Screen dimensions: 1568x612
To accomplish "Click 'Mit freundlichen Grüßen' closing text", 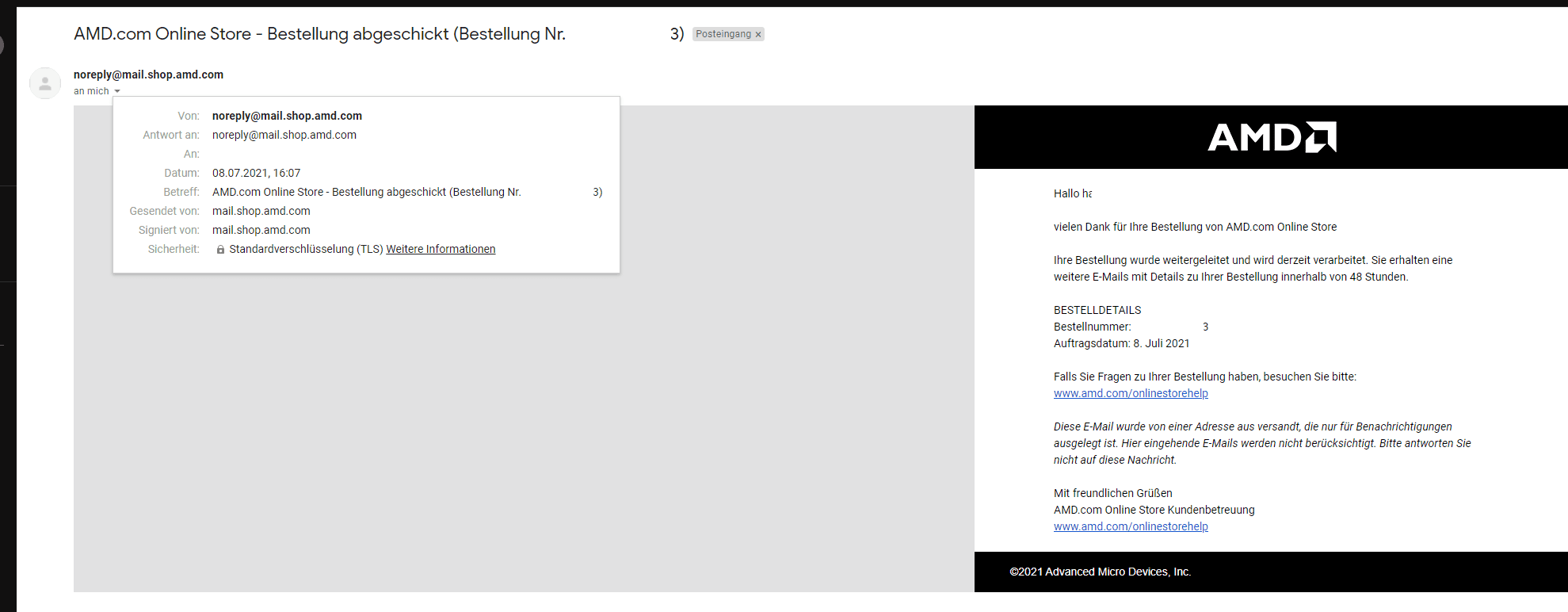I will [x=1113, y=493].
